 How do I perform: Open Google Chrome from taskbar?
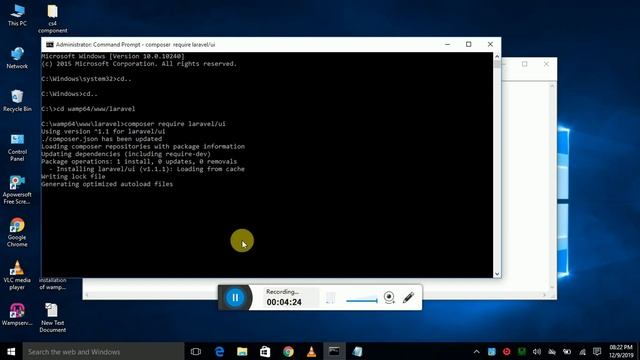pos(288,351)
